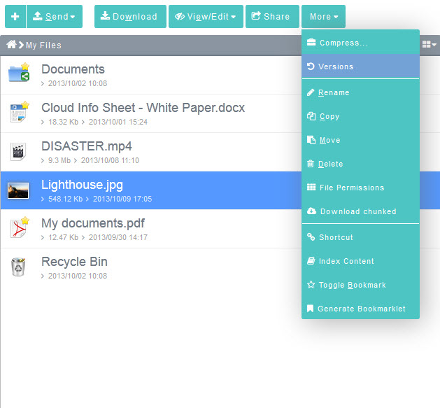This screenshot has height=408, width=440.
Task: Click the Share button
Action: point(272,16)
